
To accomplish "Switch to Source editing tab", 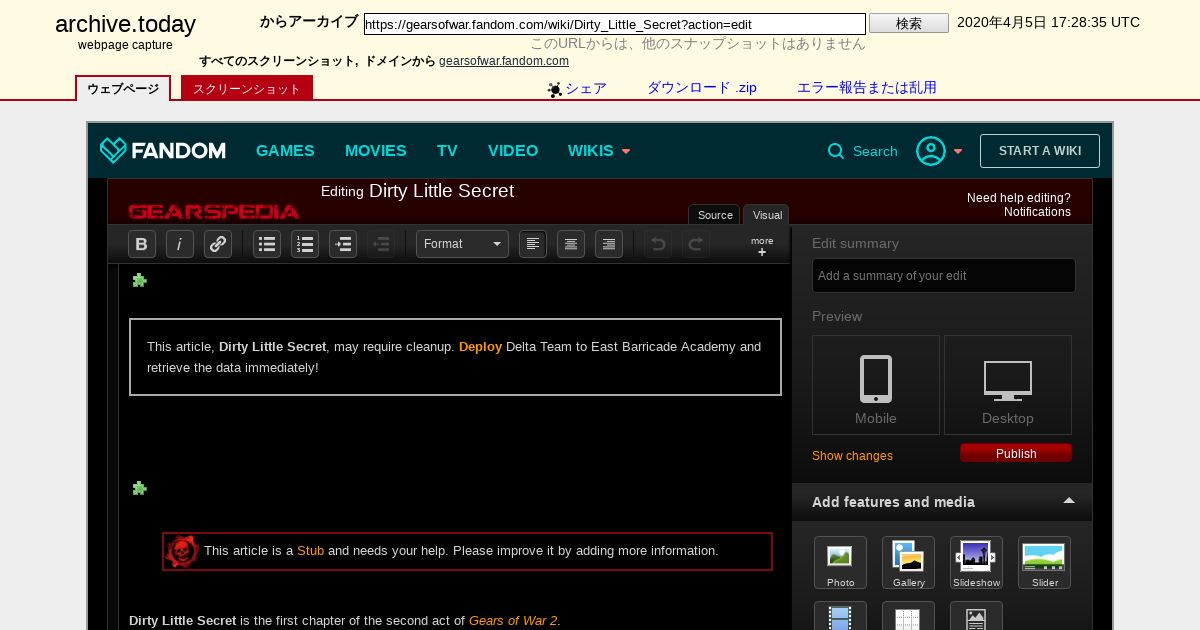I will click(714, 215).
